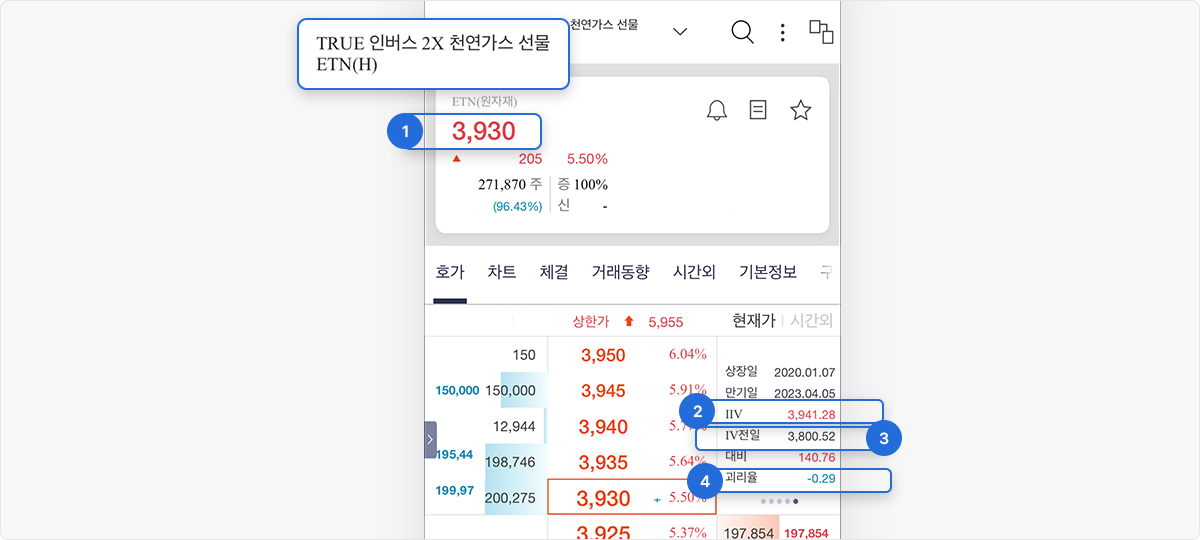Click the quantity 150,000 ask volume
The width and height of the screenshot is (1200, 540).
click(x=510, y=391)
